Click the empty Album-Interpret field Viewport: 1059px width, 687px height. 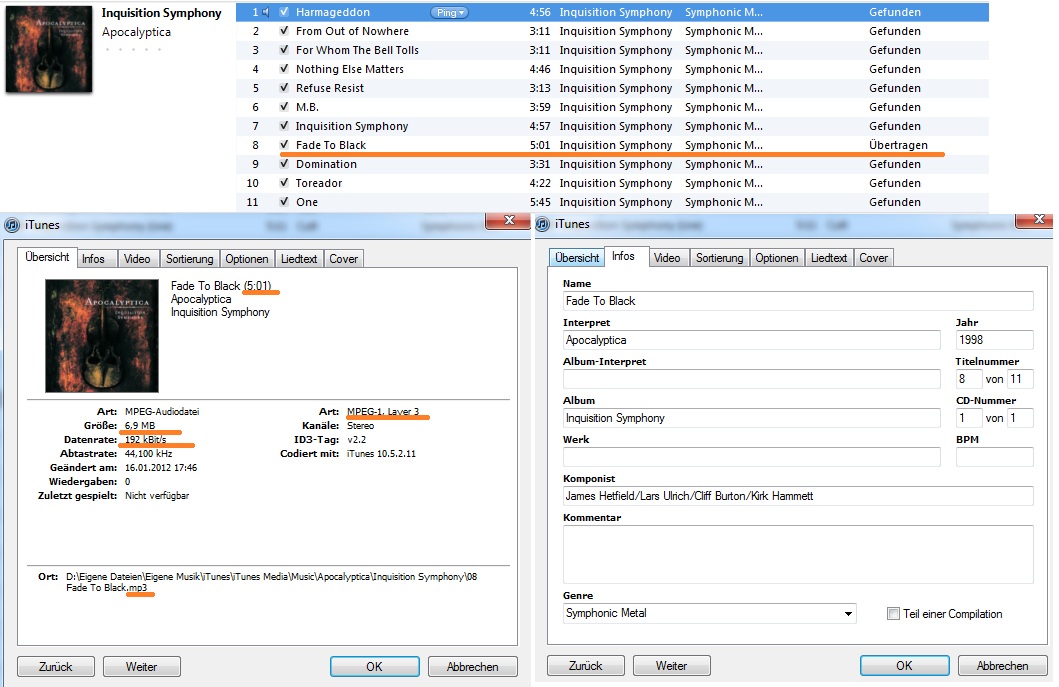pos(752,379)
